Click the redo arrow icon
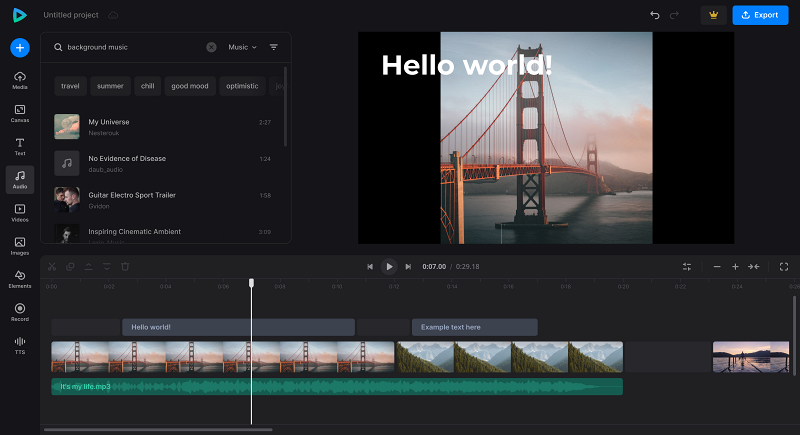The image size is (800, 435). [x=674, y=15]
